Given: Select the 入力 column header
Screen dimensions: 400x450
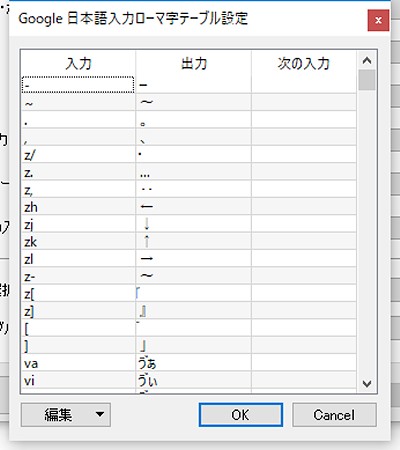Looking at the screenshot, I should [x=78, y=63].
